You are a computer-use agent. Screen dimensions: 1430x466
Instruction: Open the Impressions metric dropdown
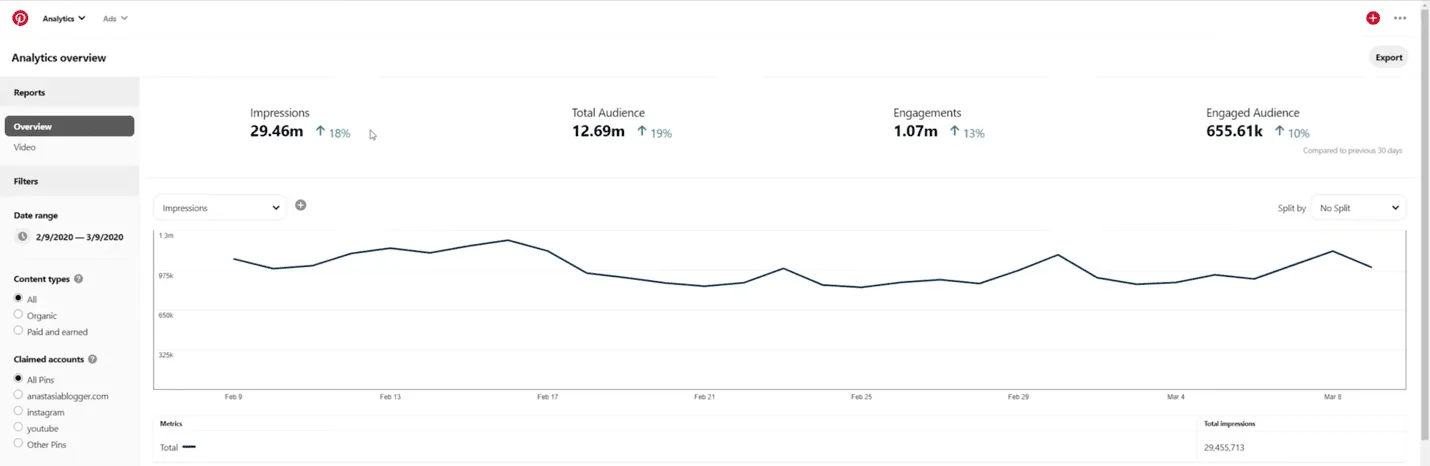(x=220, y=208)
